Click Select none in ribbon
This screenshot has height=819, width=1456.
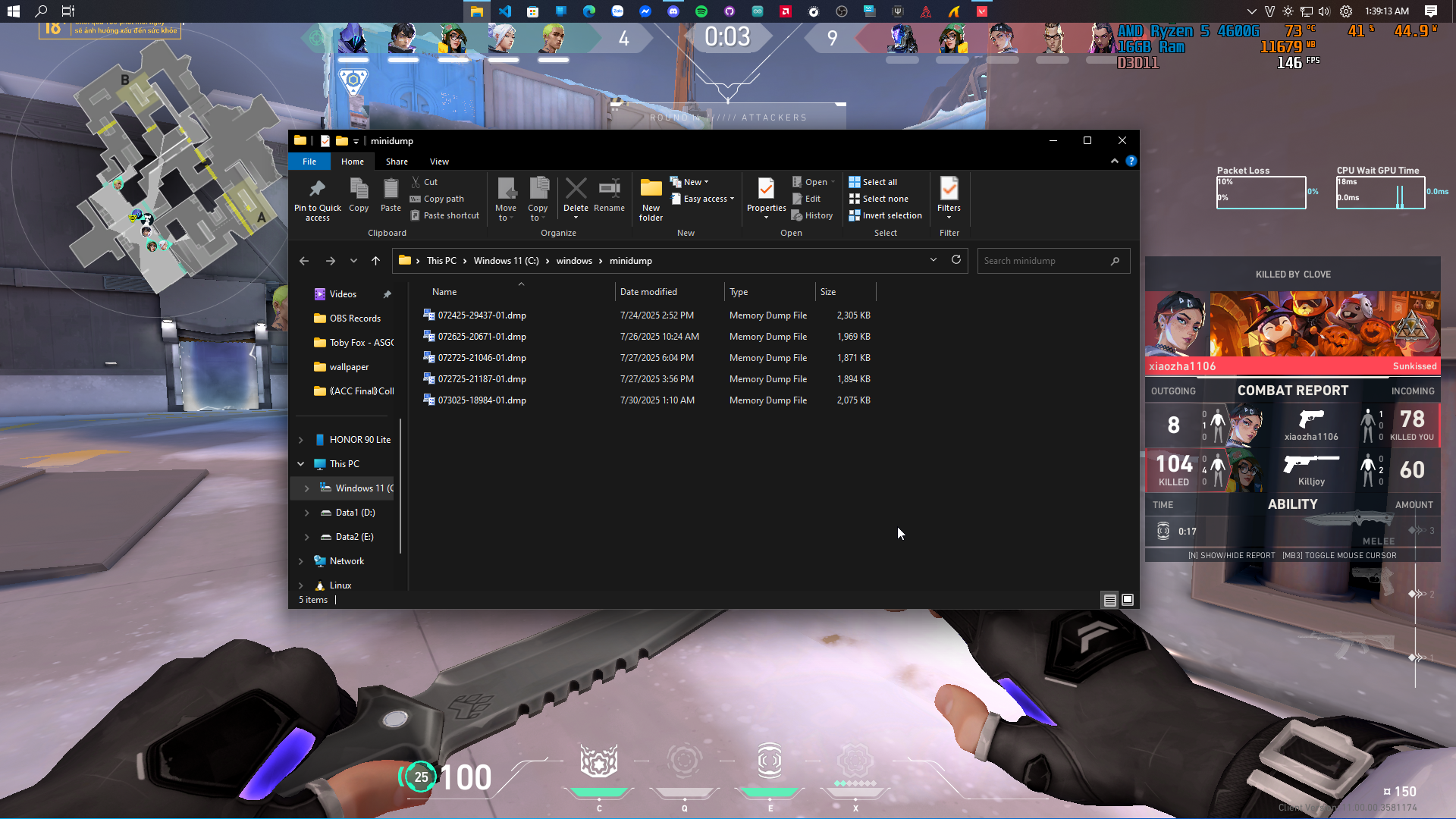click(878, 199)
